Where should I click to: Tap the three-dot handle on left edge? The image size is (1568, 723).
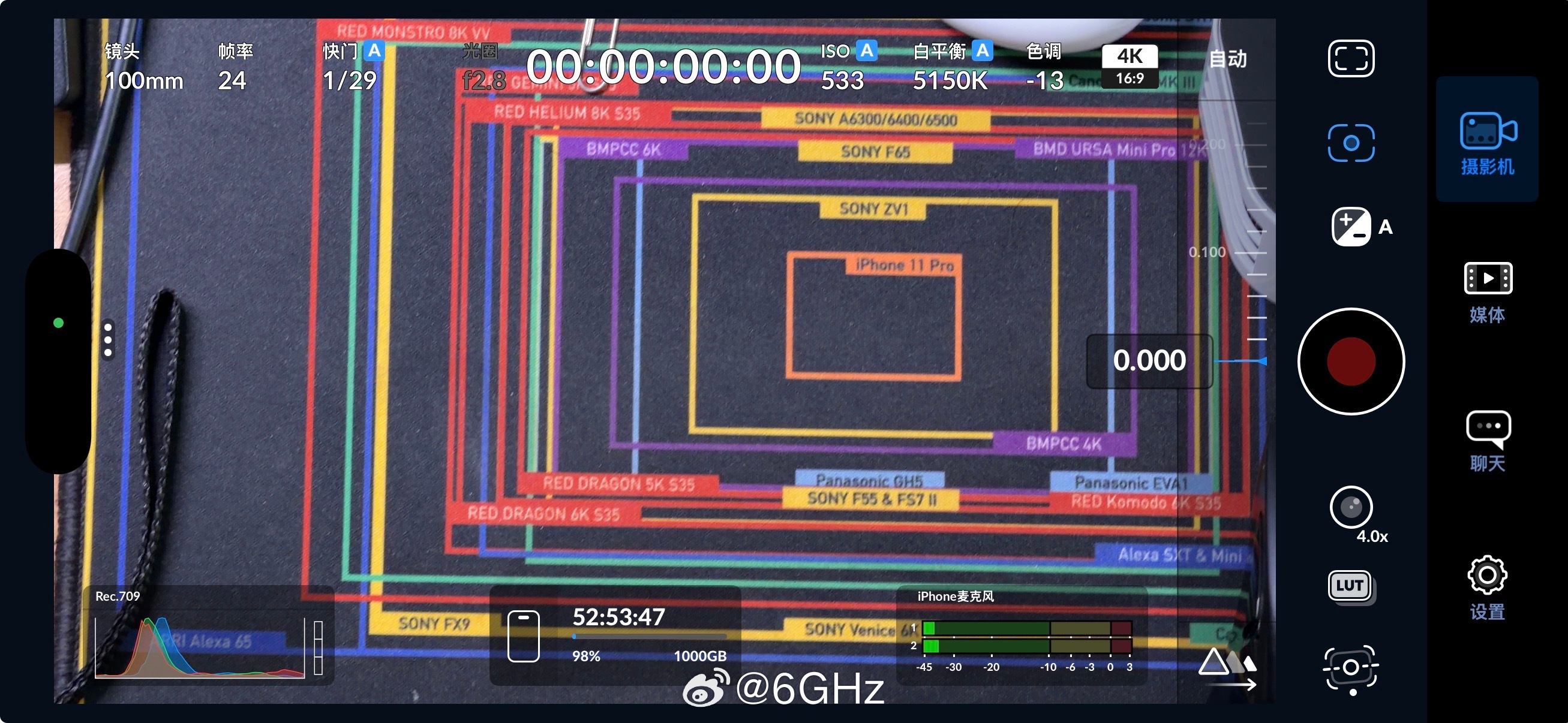tap(108, 339)
